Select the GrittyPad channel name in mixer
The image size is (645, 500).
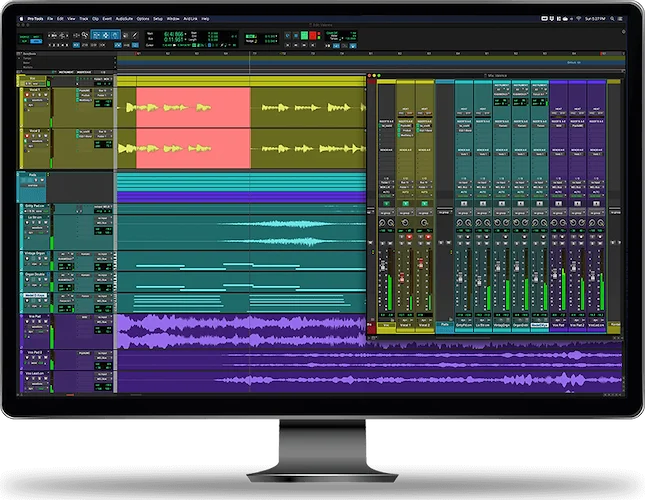coord(463,326)
